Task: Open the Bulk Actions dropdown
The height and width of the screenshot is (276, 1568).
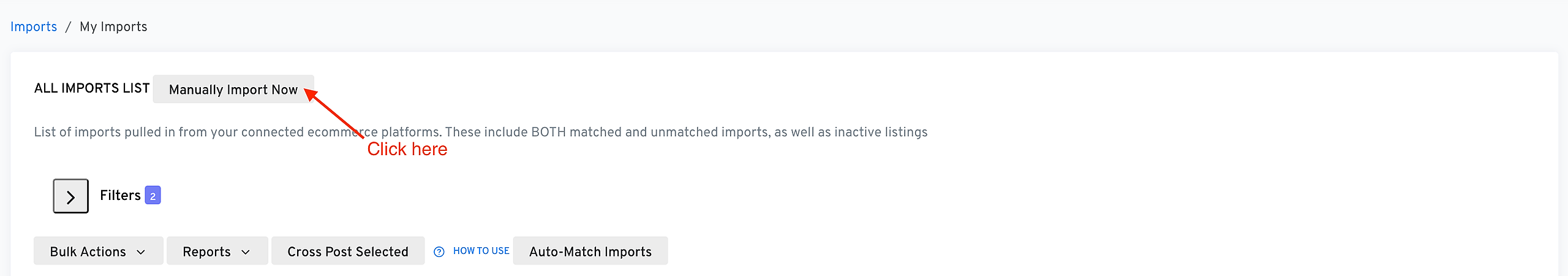Action: coord(98,251)
